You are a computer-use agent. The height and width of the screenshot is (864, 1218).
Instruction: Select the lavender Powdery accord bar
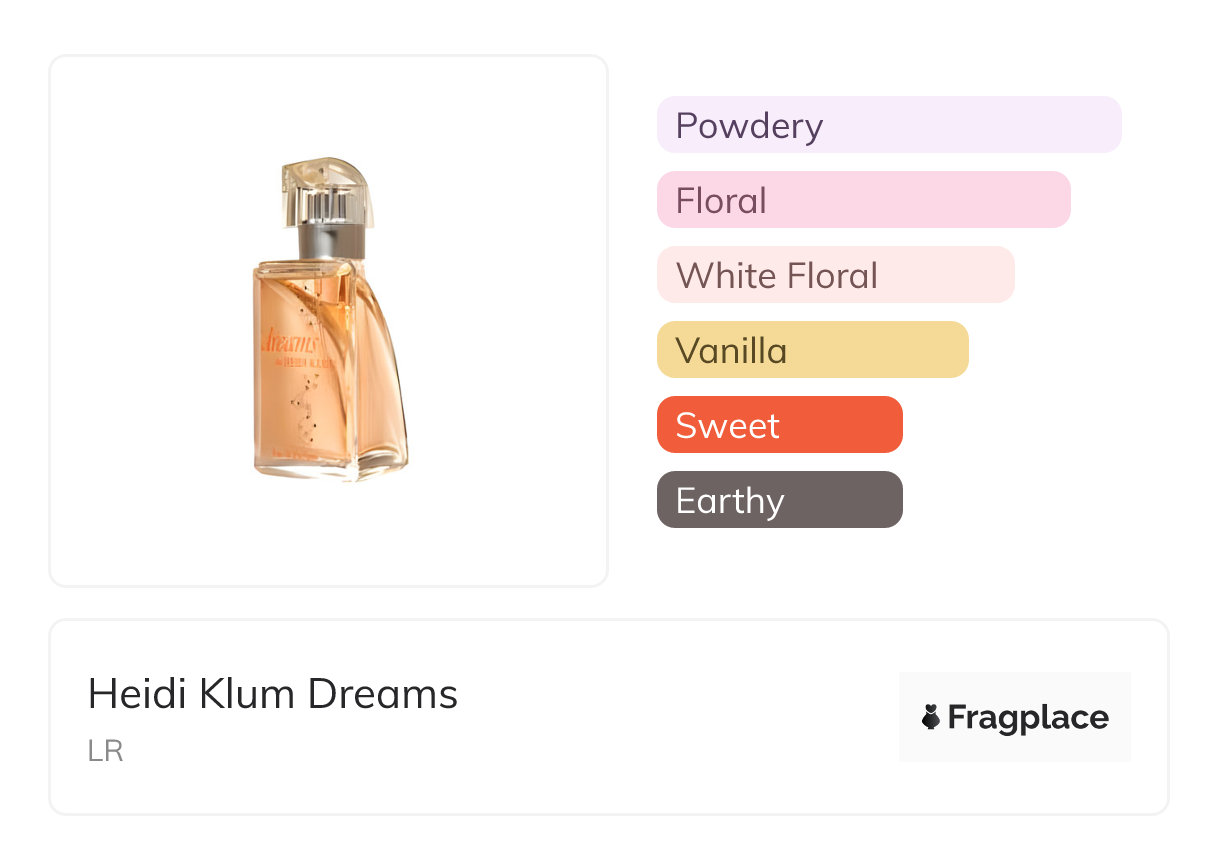point(889,125)
